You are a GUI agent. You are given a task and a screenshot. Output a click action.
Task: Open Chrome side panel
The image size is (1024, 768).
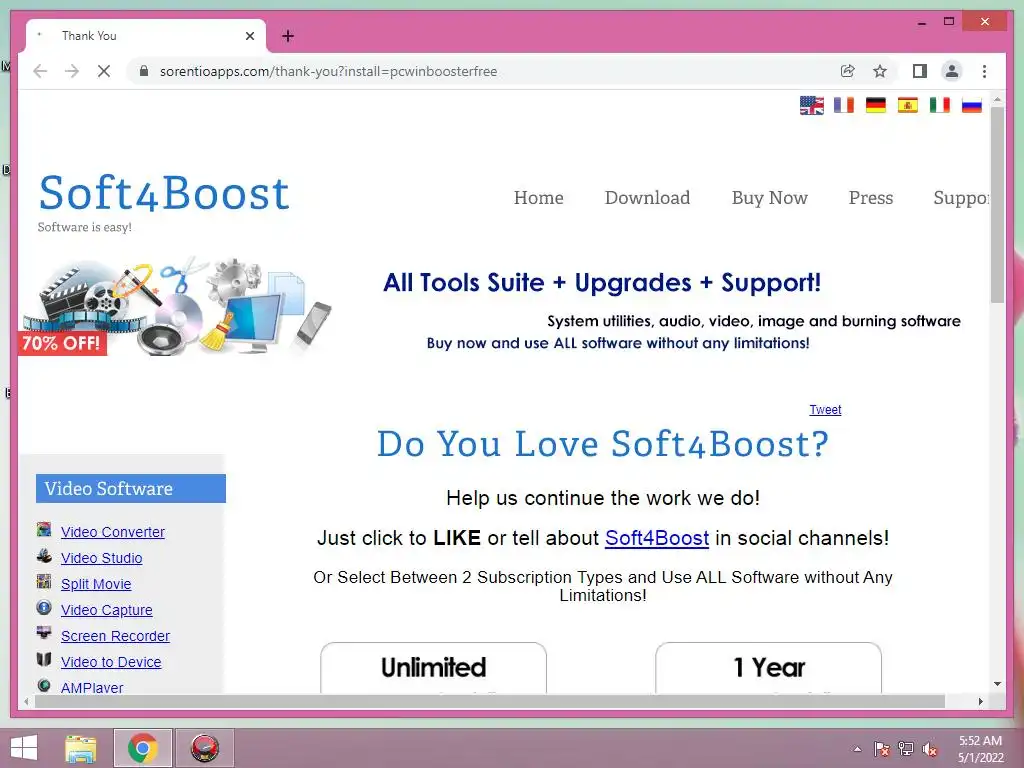click(920, 71)
